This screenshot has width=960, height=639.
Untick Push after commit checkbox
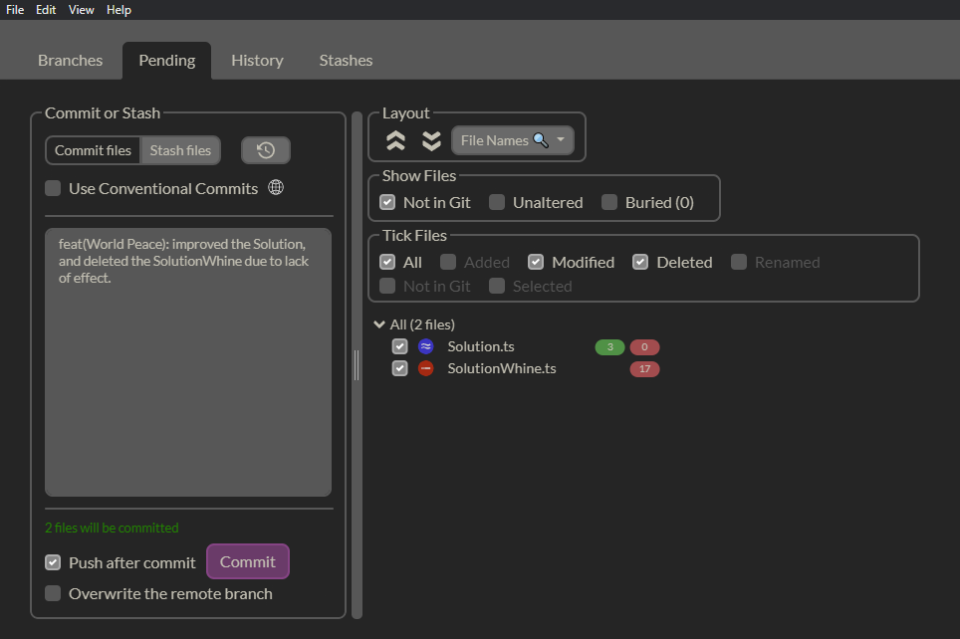pyautogui.click(x=53, y=562)
